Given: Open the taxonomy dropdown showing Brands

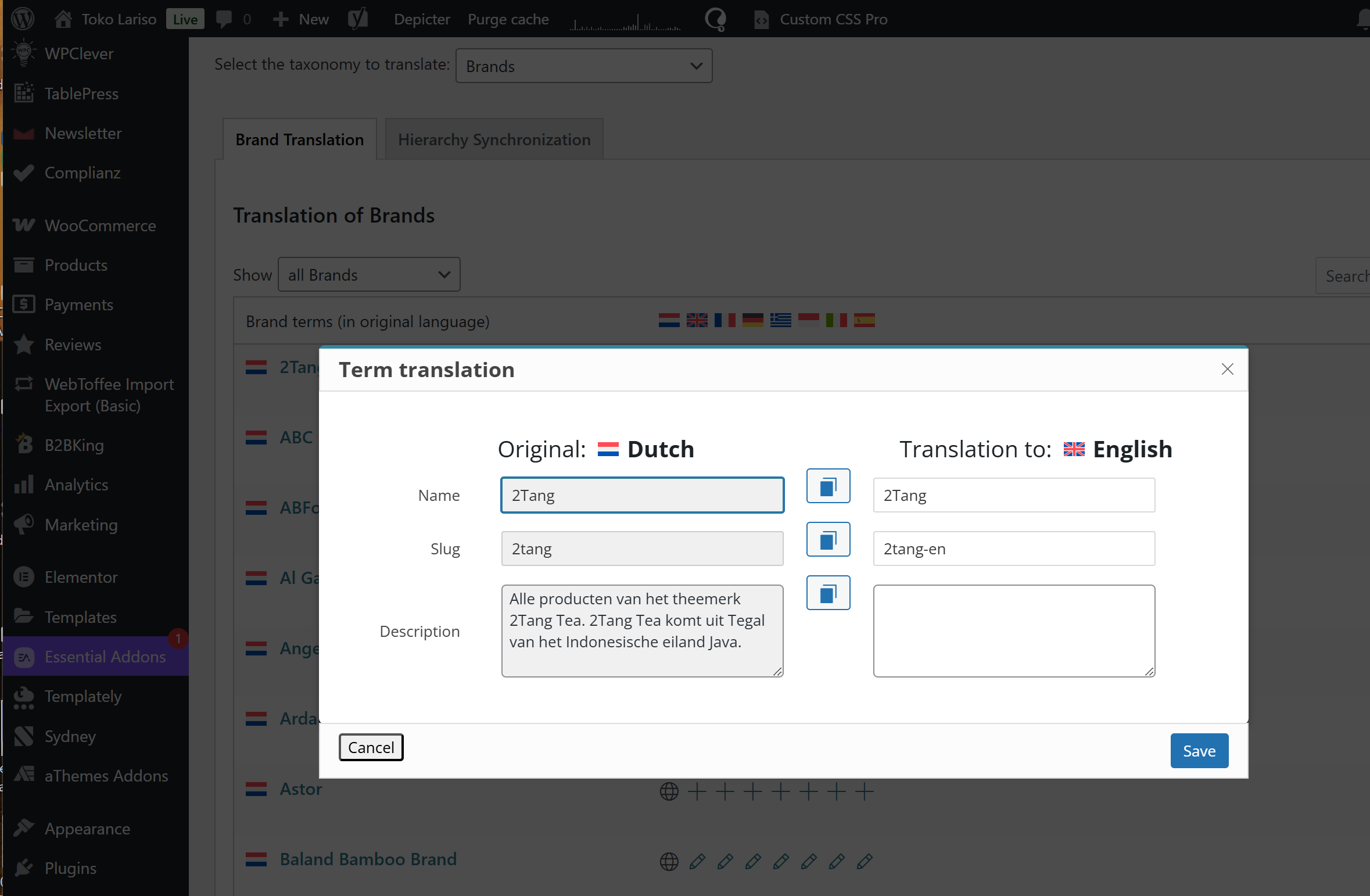Looking at the screenshot, I should 584,66.
